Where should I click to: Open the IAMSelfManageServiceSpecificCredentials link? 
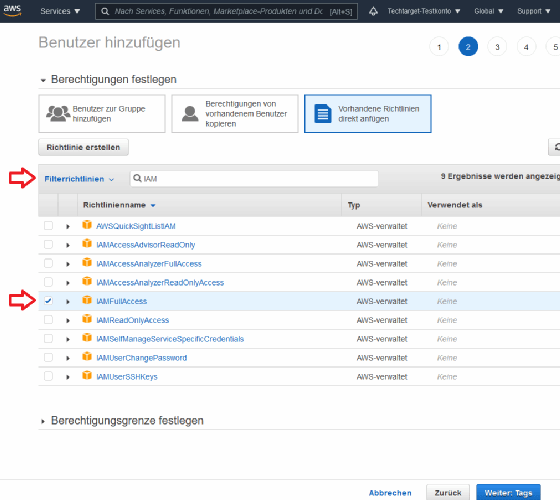pyautogui.click(x=170, y=339)
